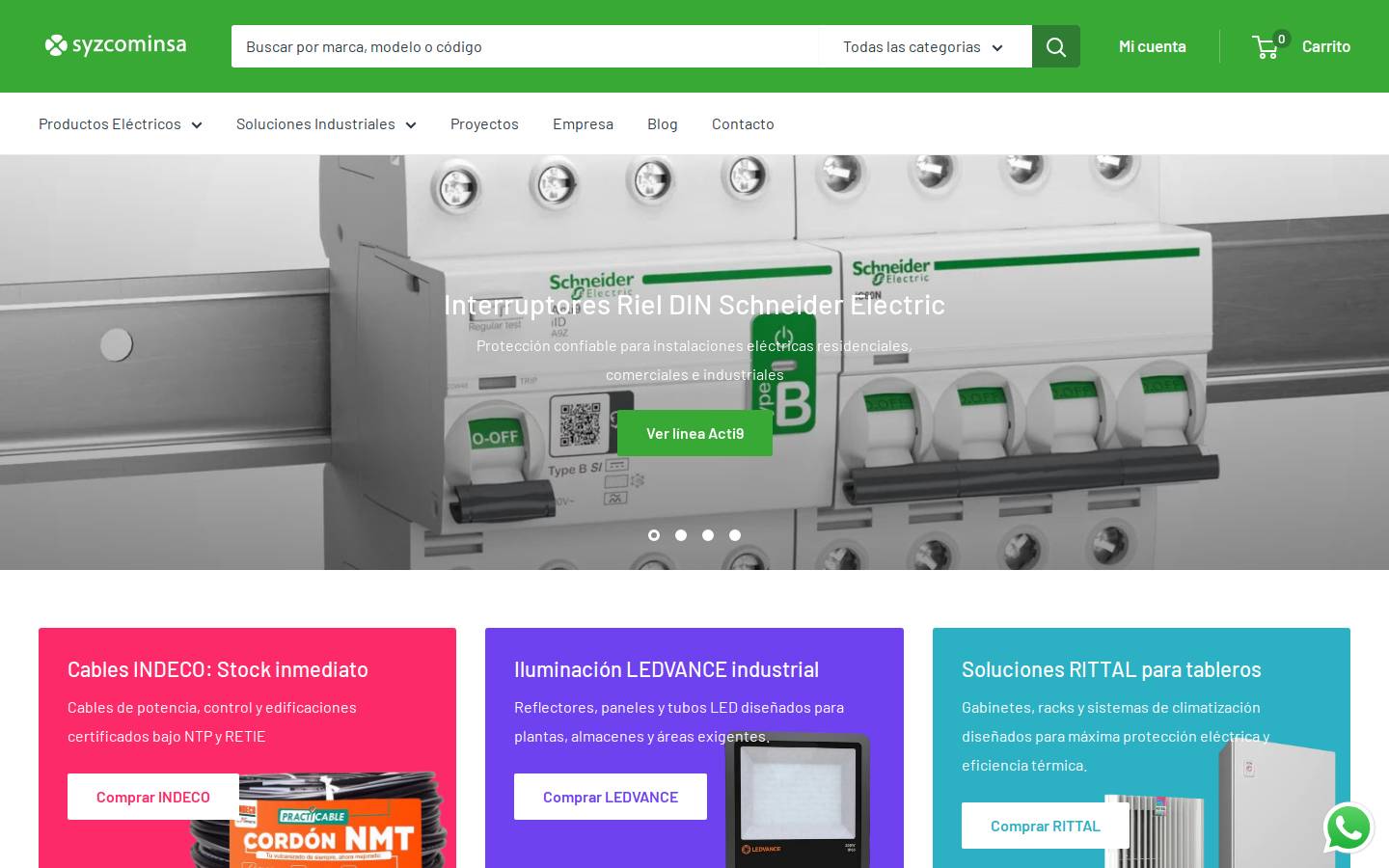Viewport: 1389px width, 868px height.
Task: Expand Soluciones Industriales menu
Action: pos(326,123)
